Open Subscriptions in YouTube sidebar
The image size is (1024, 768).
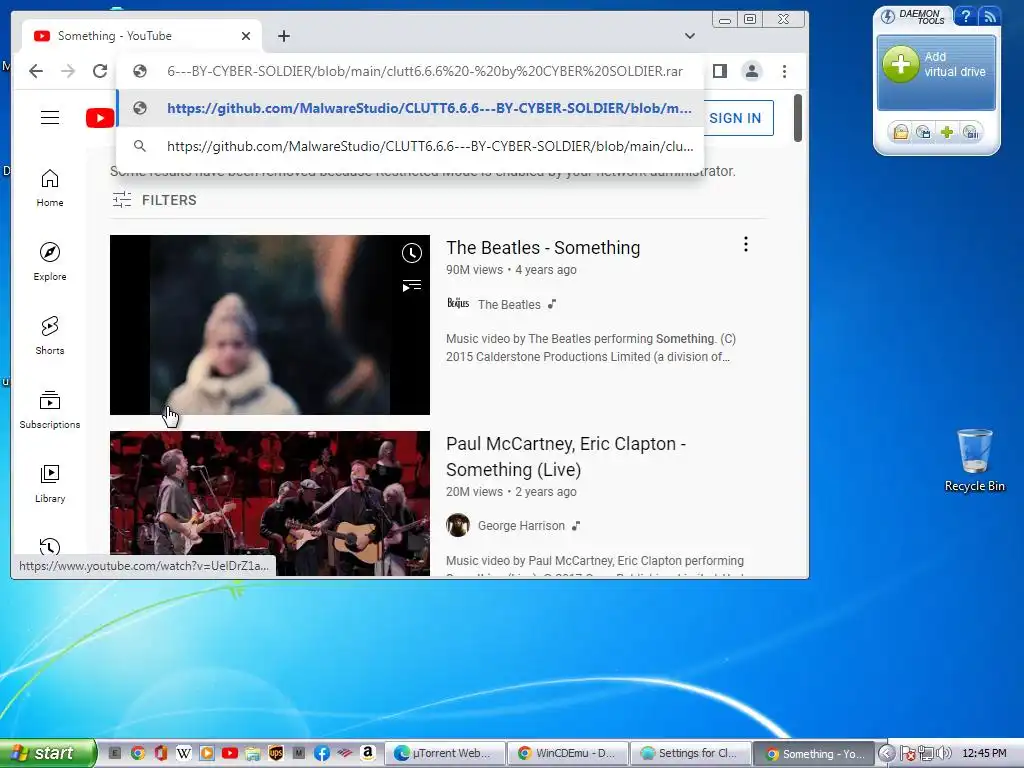point(50,409)
